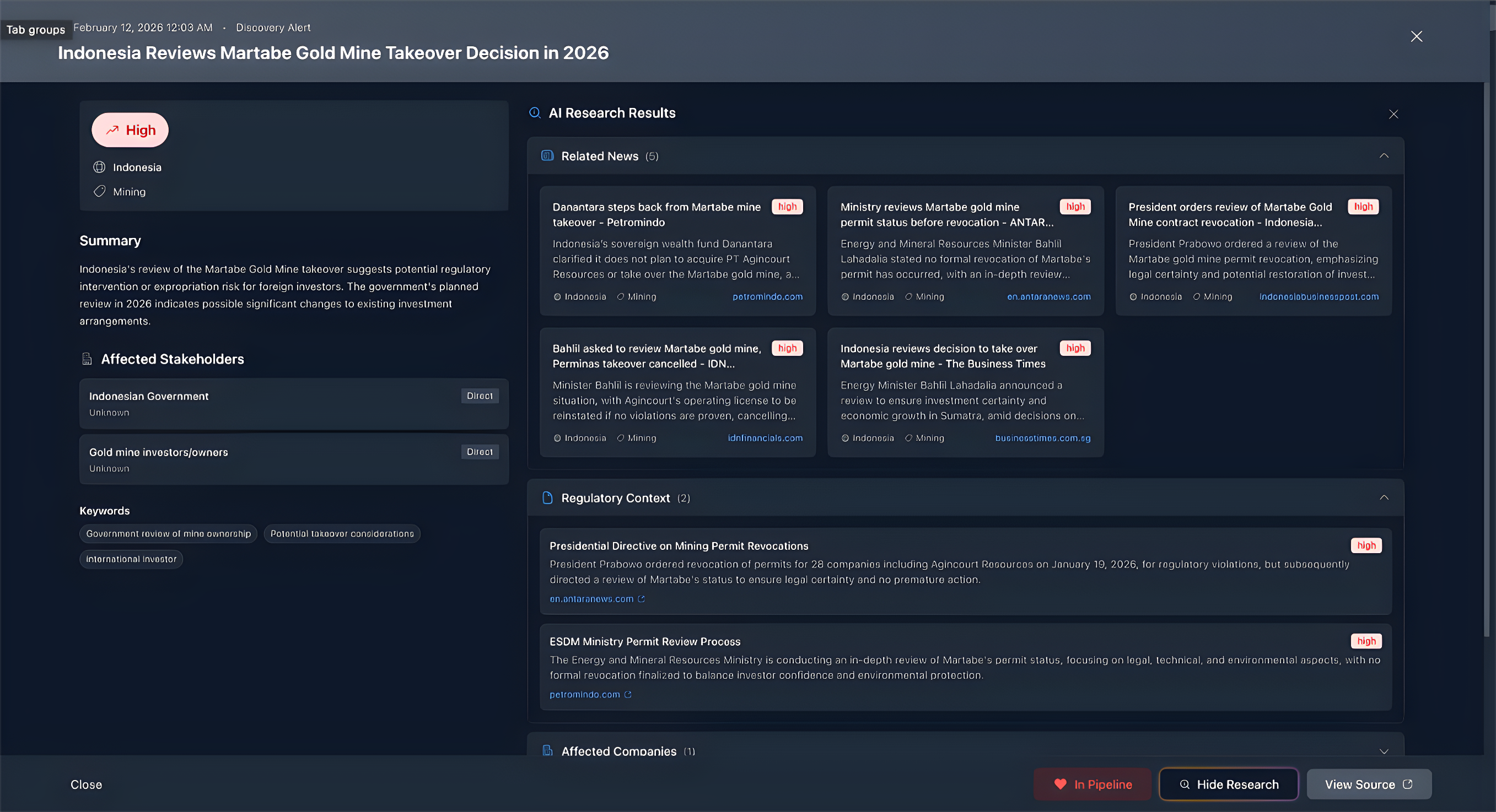The width and height of the screenshot is (1496, 812).
Task: Click the Affected Stakeholders icon
Action: click(x=87, y=359)
